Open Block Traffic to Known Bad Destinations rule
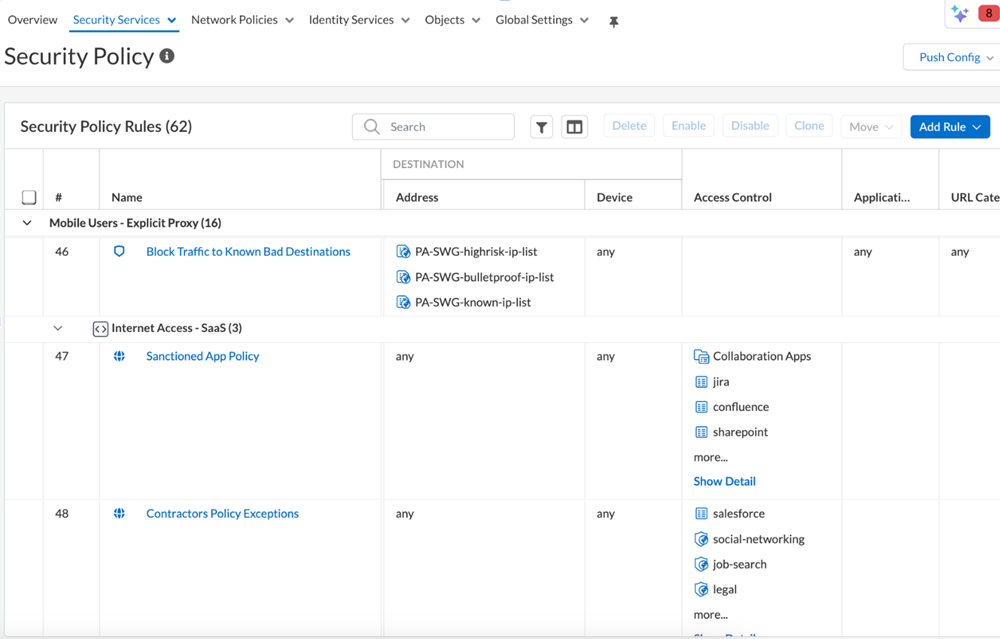 (x=248, y=252)
